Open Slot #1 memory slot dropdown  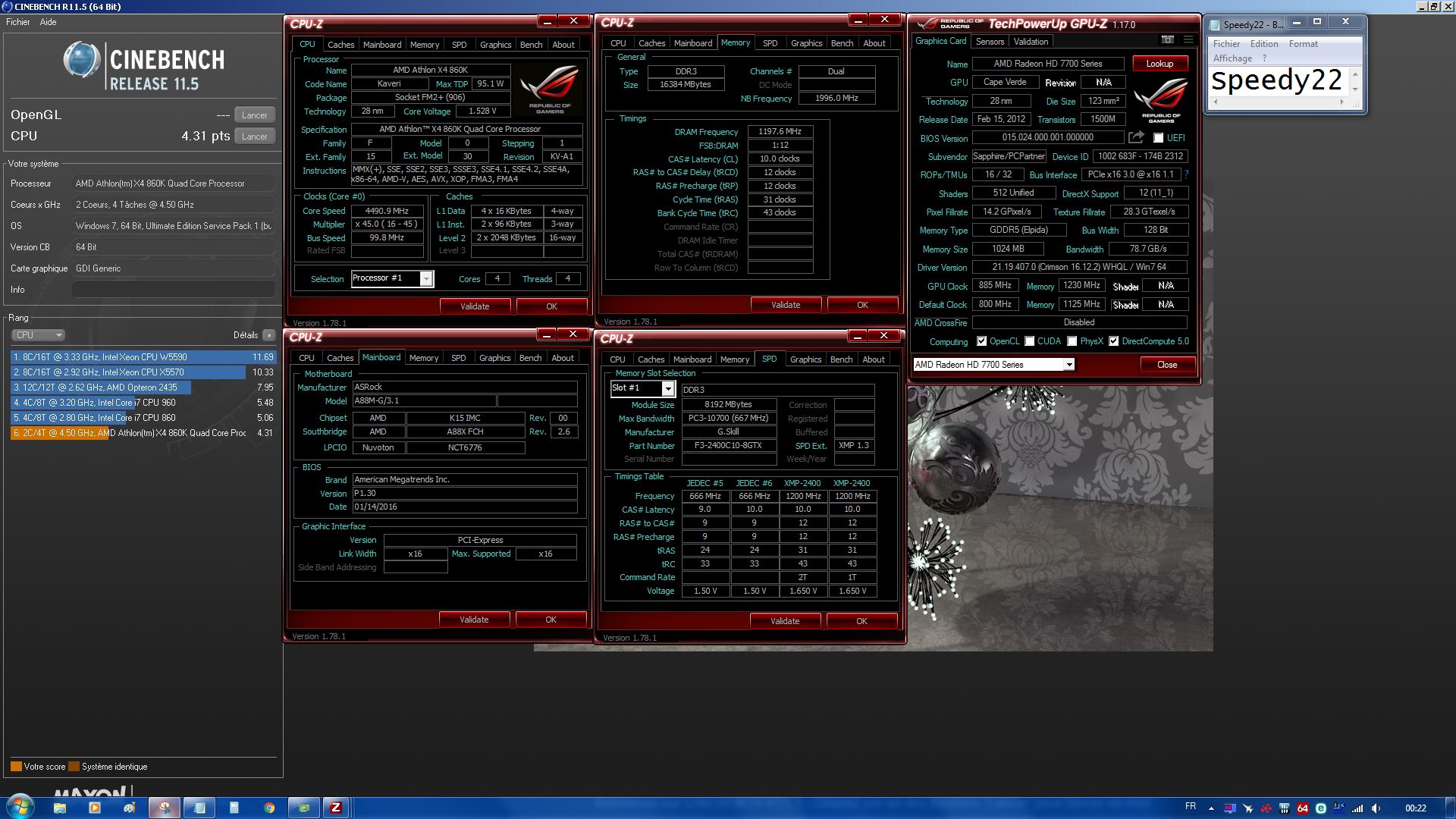667,388
